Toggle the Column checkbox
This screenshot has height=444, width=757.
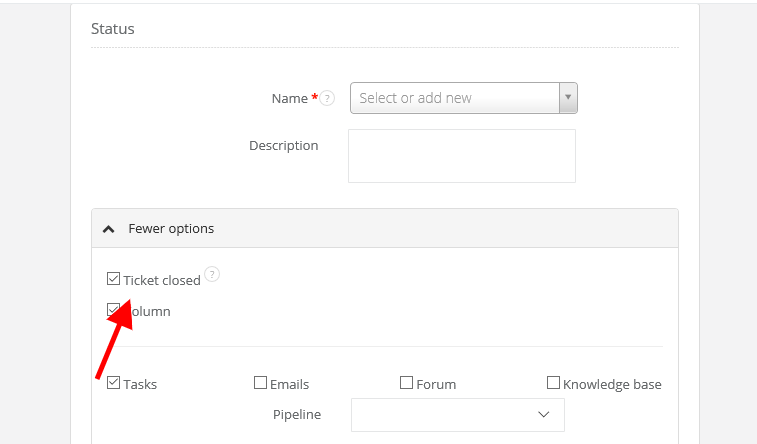pos(113,310)
